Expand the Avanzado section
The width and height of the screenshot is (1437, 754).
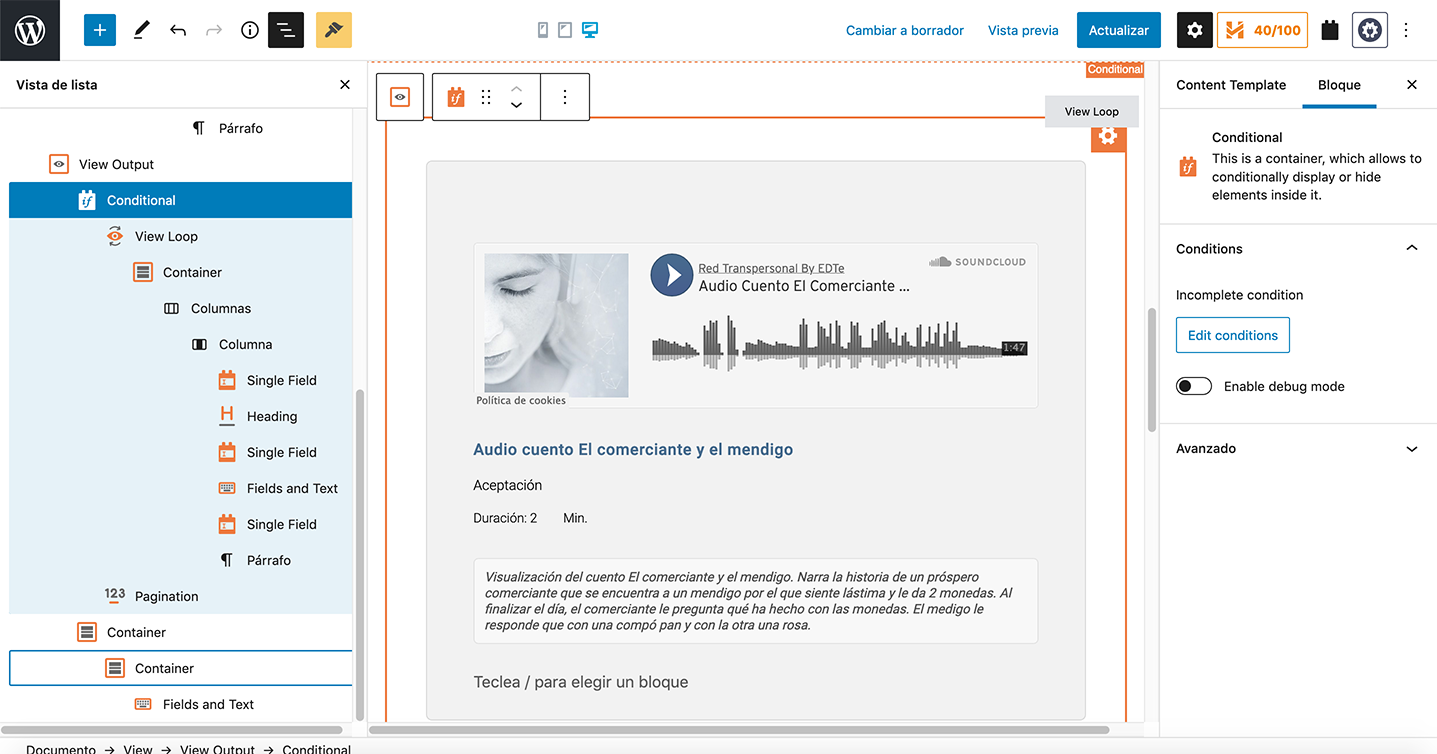[x=1411, y=449]
